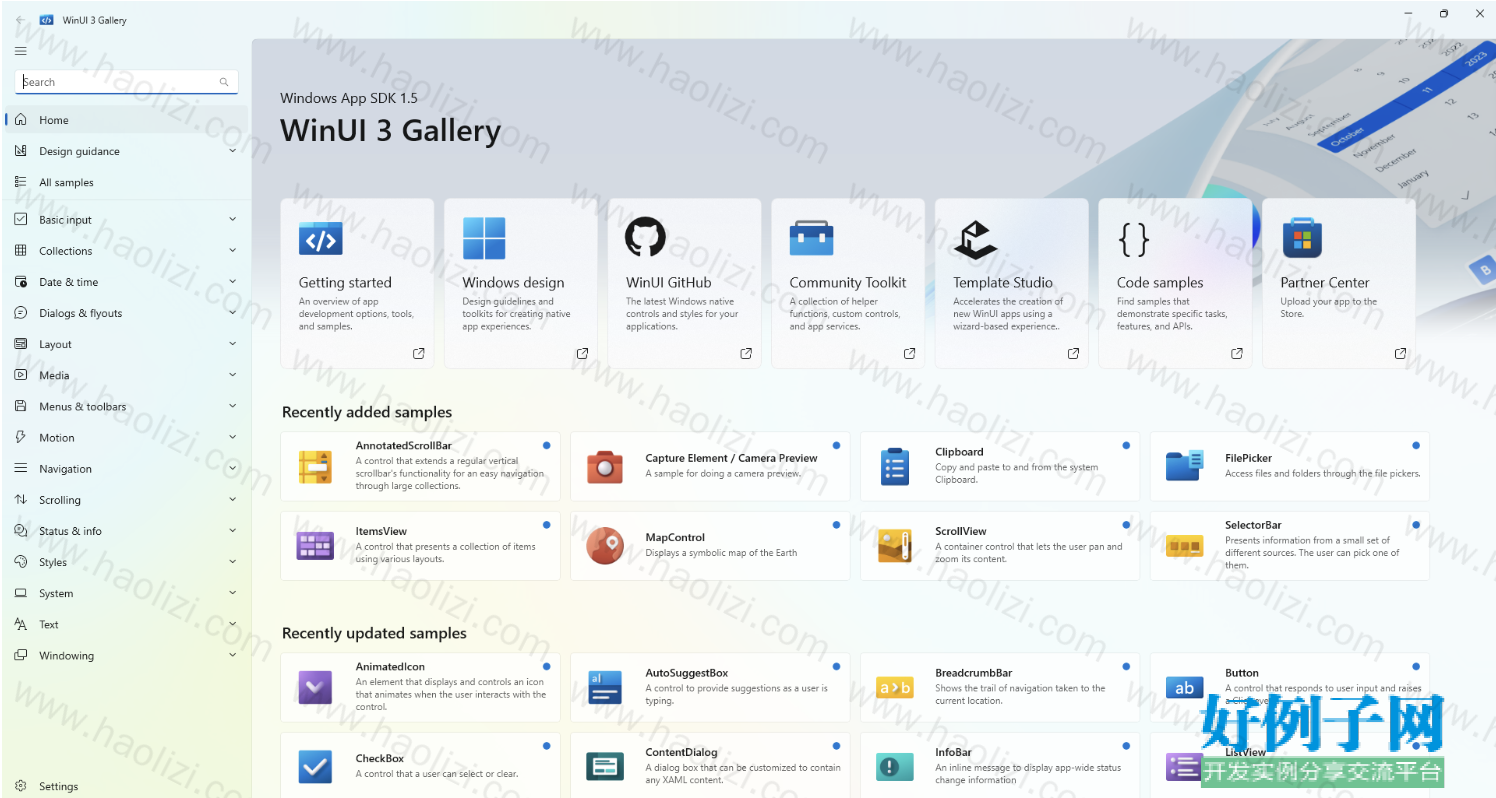Click the InfoBar sample icon
Image resolution: width=1496 pixels, height=798 pixels.
[895, 767]
